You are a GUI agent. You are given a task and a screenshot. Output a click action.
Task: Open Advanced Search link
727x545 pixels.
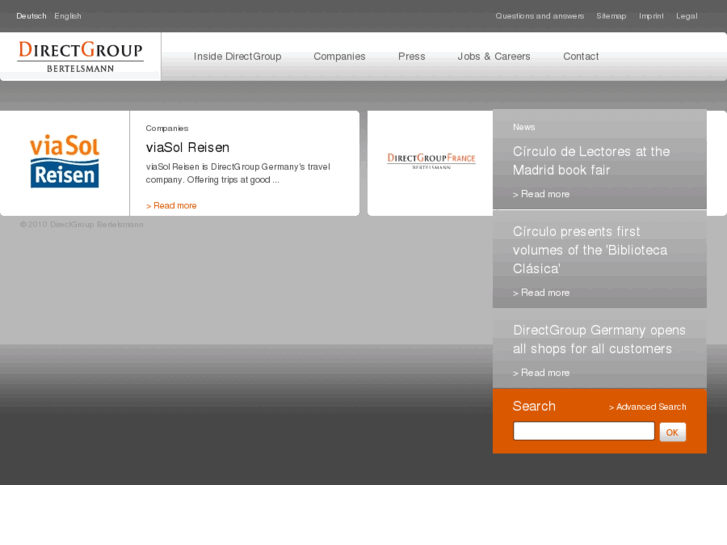(x=648, y=407)
